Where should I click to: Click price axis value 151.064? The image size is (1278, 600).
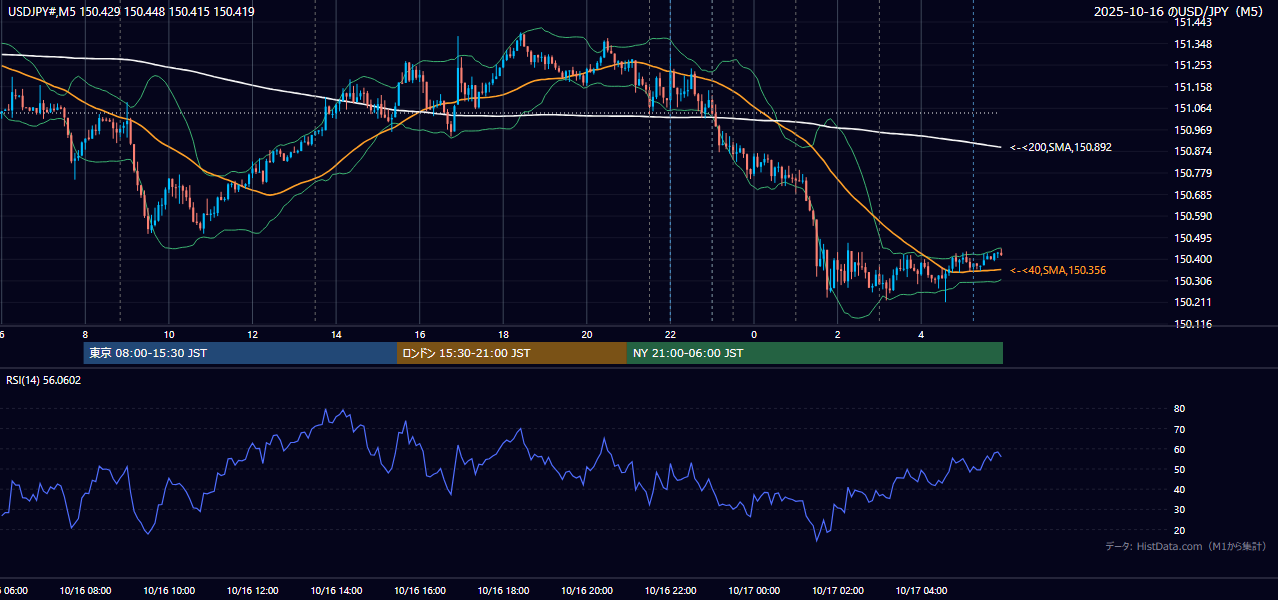tap(1194, 109)
